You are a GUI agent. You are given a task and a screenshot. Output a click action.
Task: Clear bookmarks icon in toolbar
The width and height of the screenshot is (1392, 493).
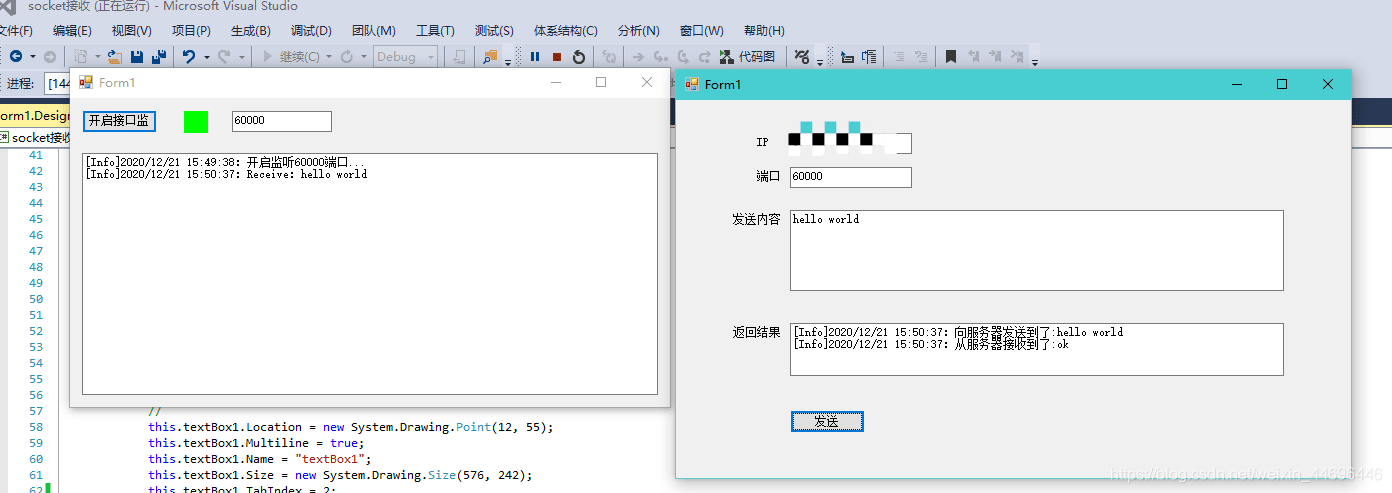(1017, 57)
